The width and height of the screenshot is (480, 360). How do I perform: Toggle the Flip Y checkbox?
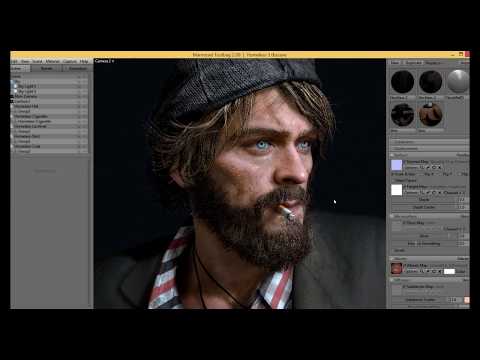[x=447, y=174]
